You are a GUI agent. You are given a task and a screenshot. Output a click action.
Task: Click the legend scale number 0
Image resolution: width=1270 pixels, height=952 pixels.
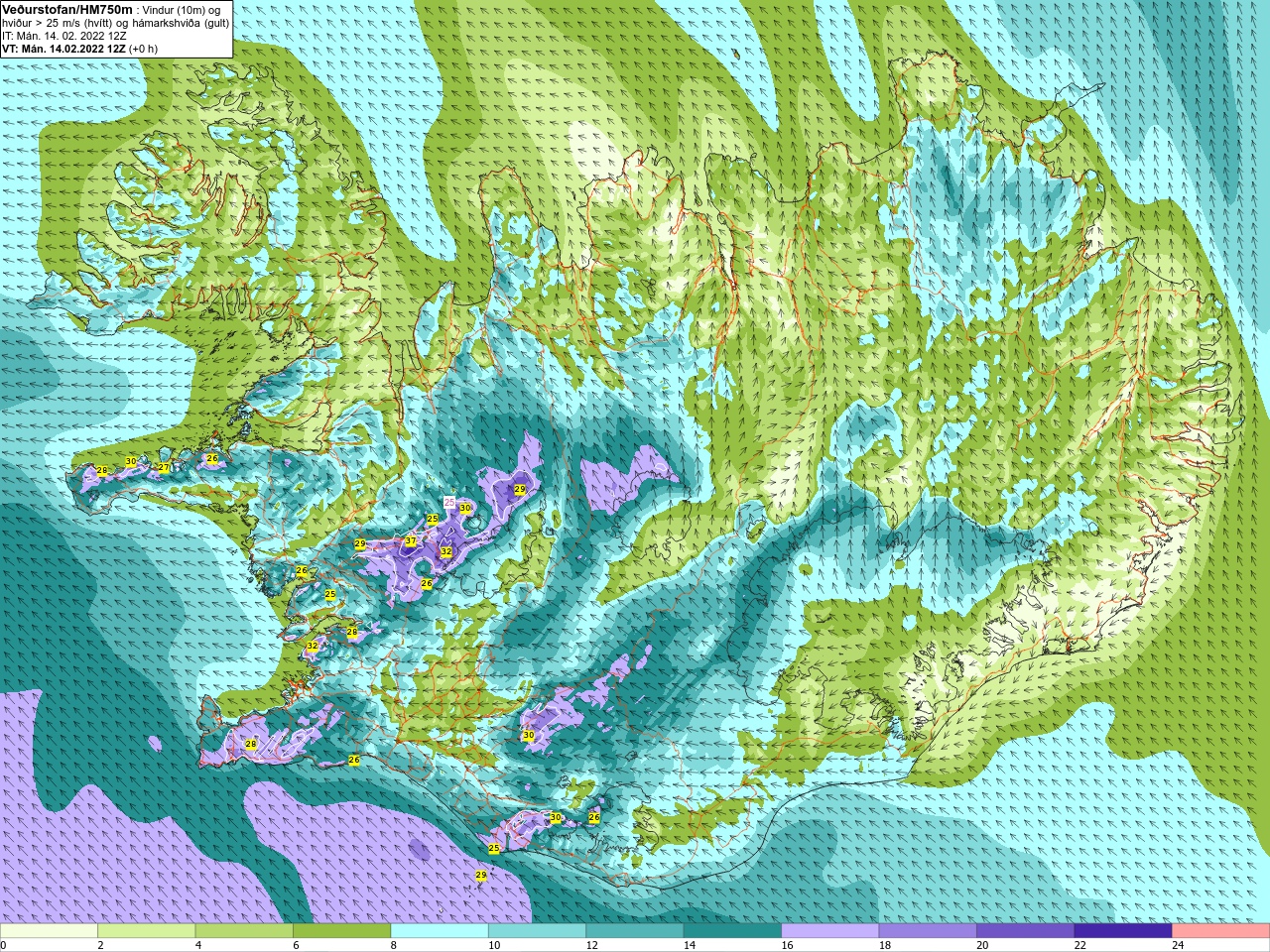coord(3,946)
